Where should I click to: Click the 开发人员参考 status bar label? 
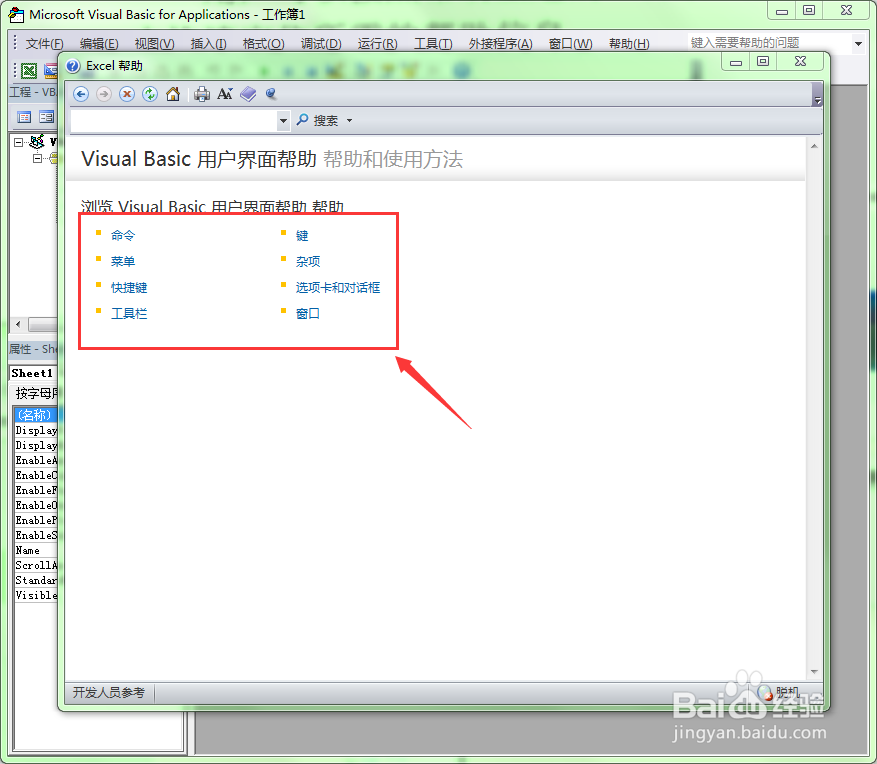click(109, 692)
